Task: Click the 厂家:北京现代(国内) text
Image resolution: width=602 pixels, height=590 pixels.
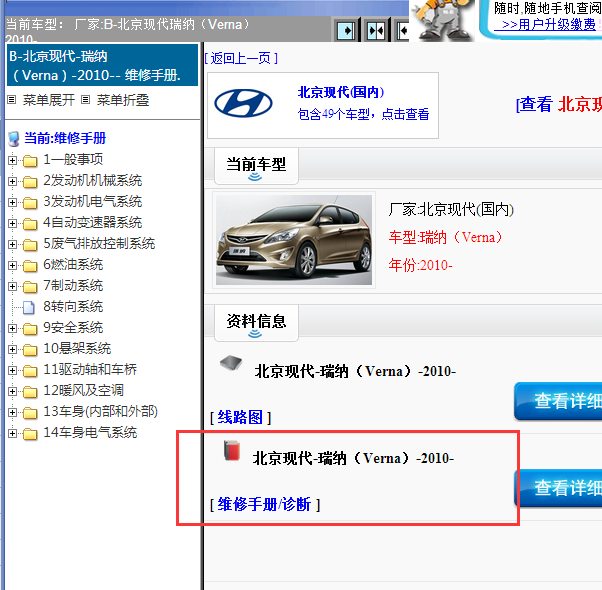Action: tap(451, 210)
